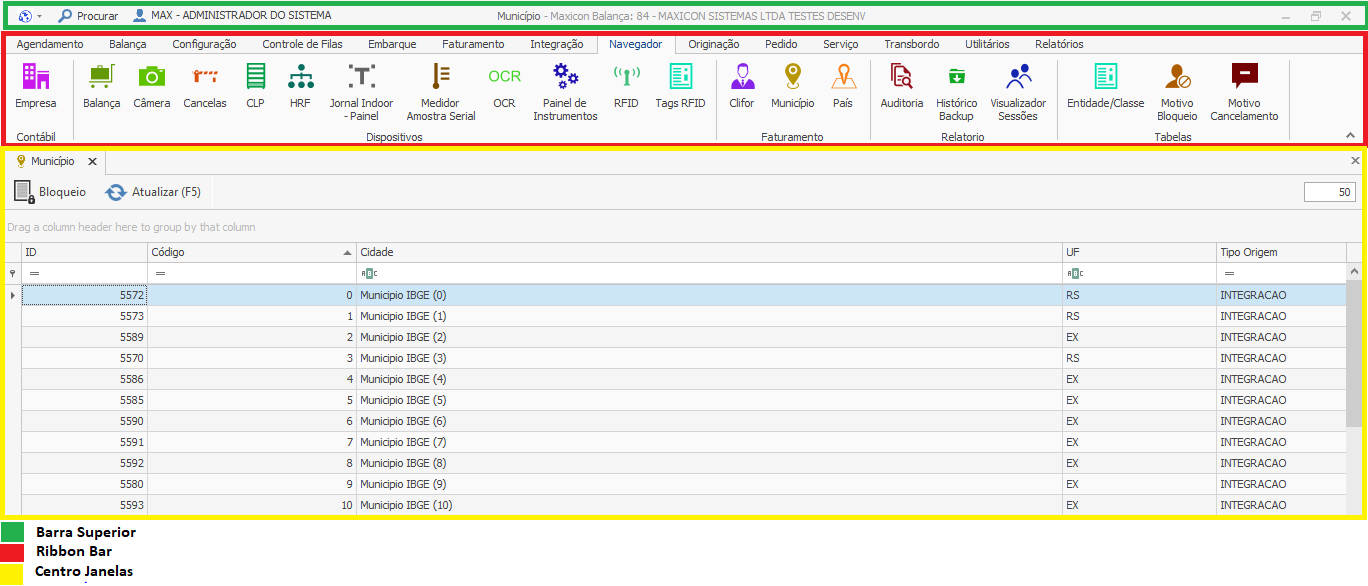Open the Originação ribbon tab

pyautogui.click(x=714, y=44)
